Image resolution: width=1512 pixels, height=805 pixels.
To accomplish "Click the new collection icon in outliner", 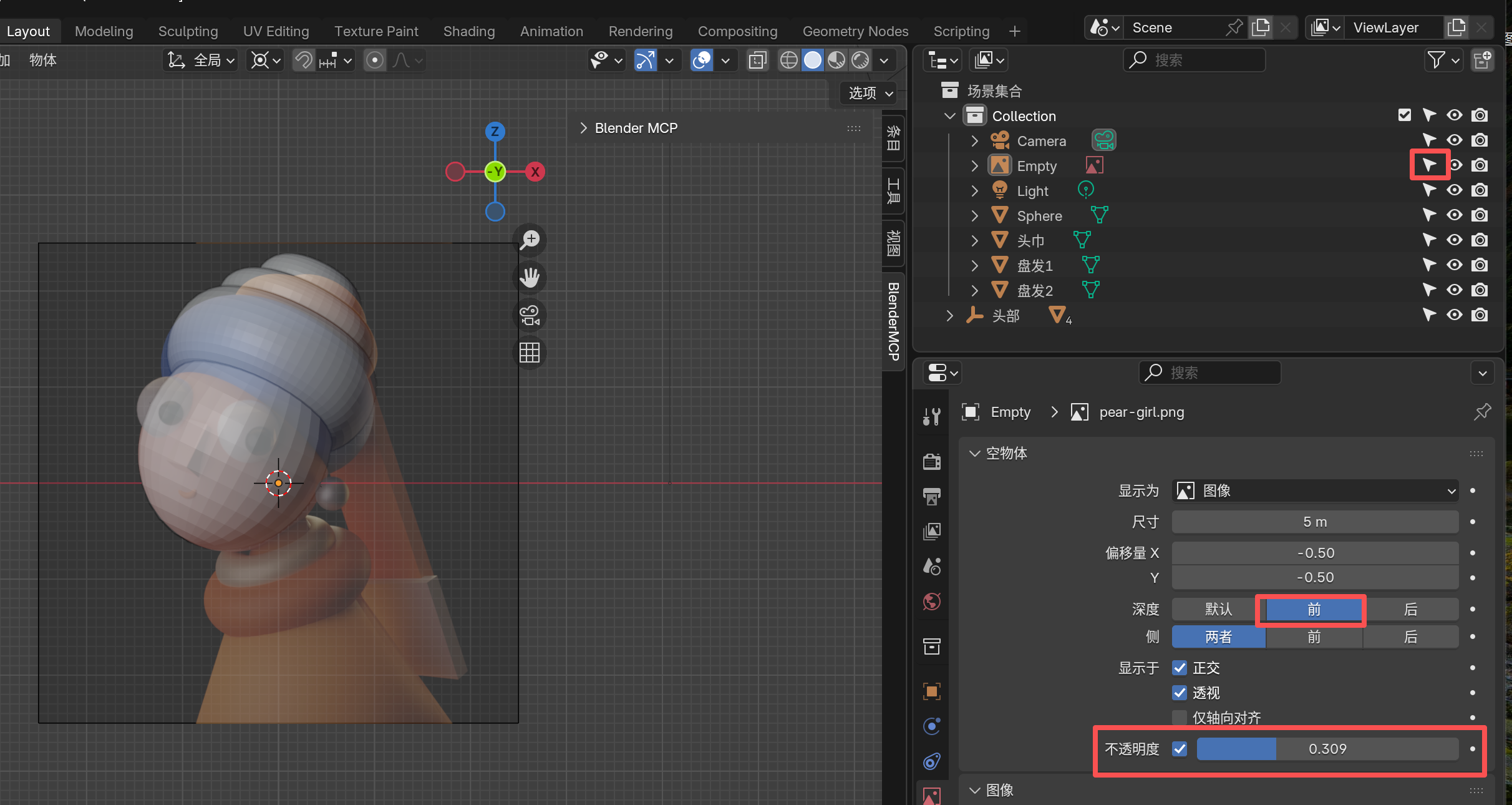I will pyautogui.click(x=1483, y=60).
